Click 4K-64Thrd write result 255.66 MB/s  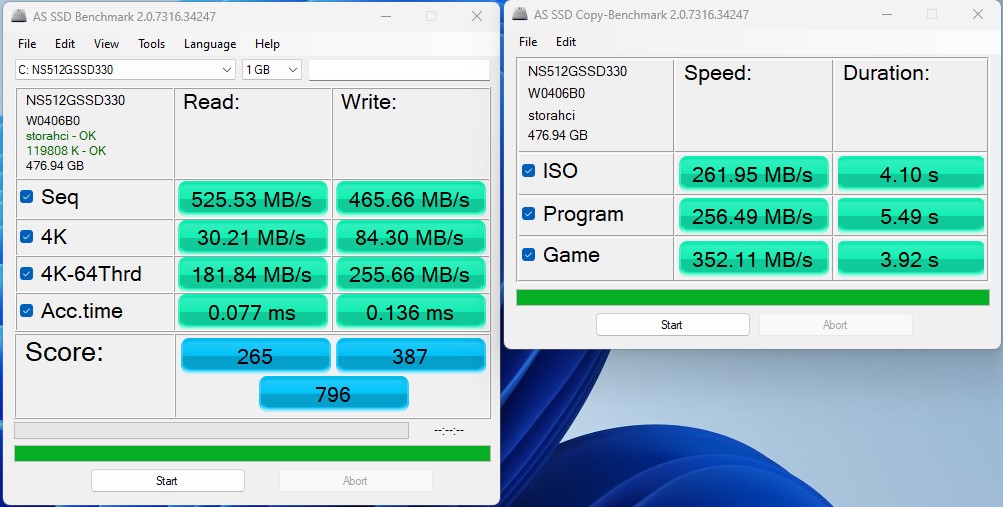[410, 274]
